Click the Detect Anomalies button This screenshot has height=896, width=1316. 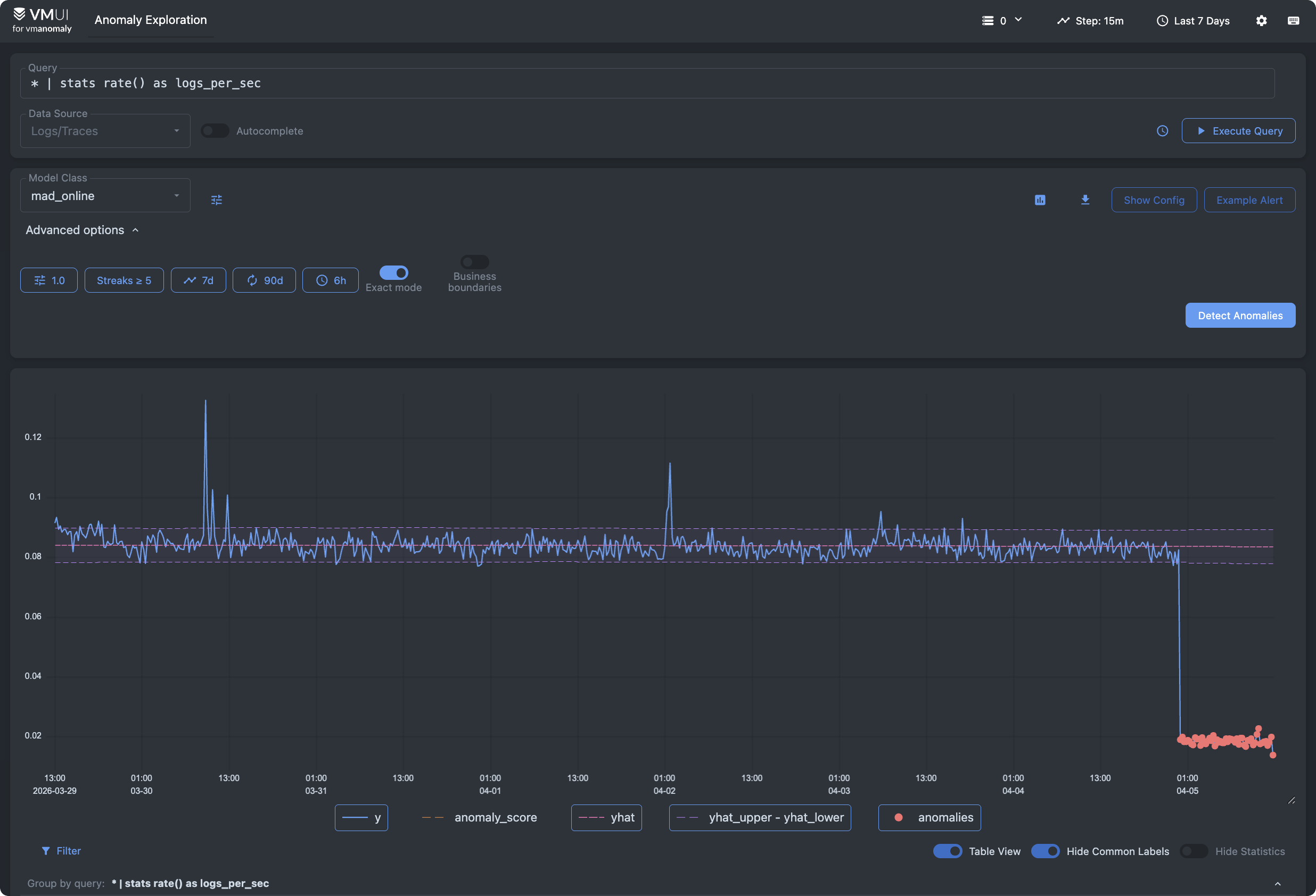point(1240,316)
